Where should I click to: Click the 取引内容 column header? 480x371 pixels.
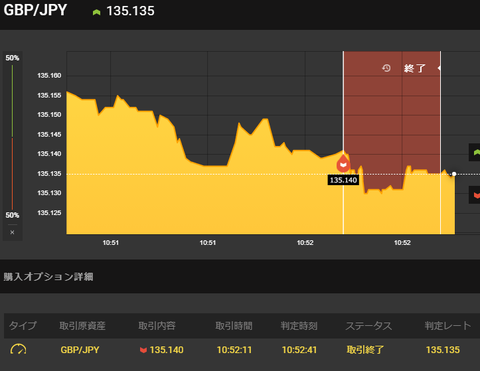click(157, 326)
